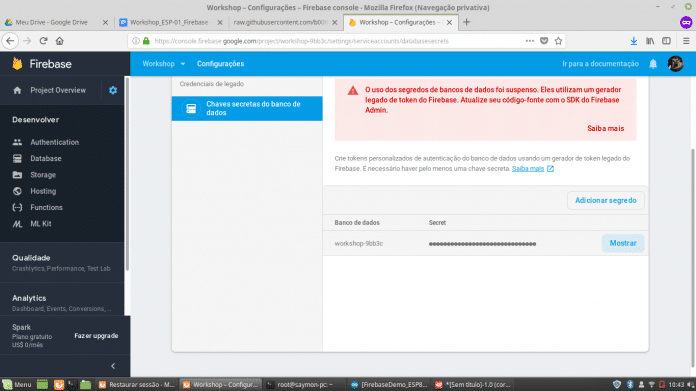Screen dimensions: 696x391
Task: Click the Spark plan label
Action: point(21,327)
